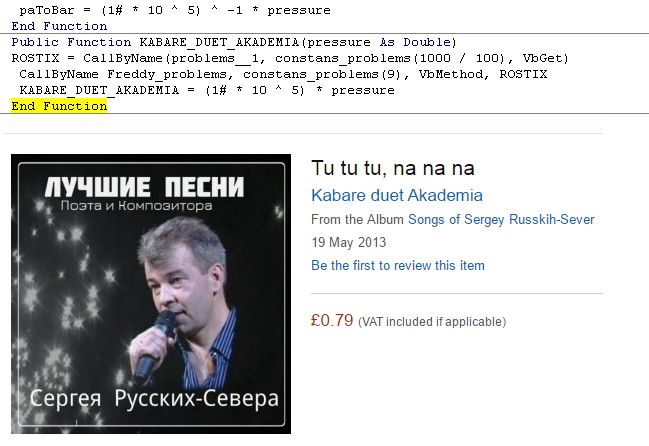
Task: Open the Kabare duet Akademia artist link
Action: coord(397,195)
